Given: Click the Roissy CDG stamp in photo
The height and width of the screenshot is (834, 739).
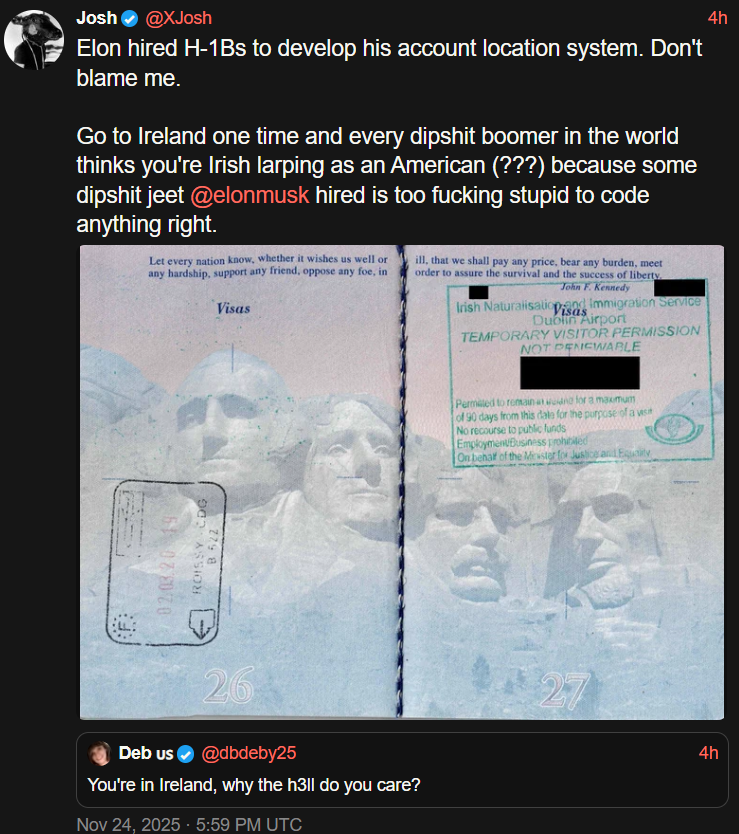Looking at the screenshot, I should [x=165, y=563].
